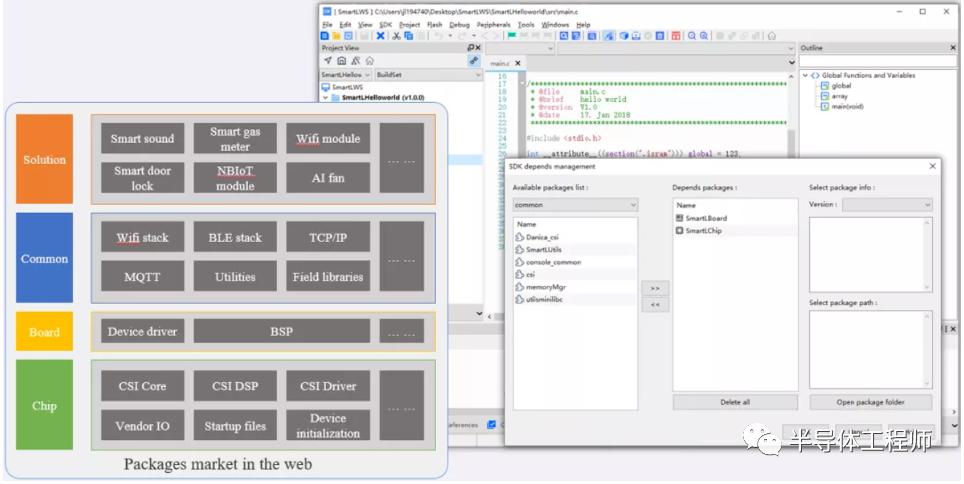Open the File menu
The height and width of the screenshot is (484, 964).
pos(327,25)
